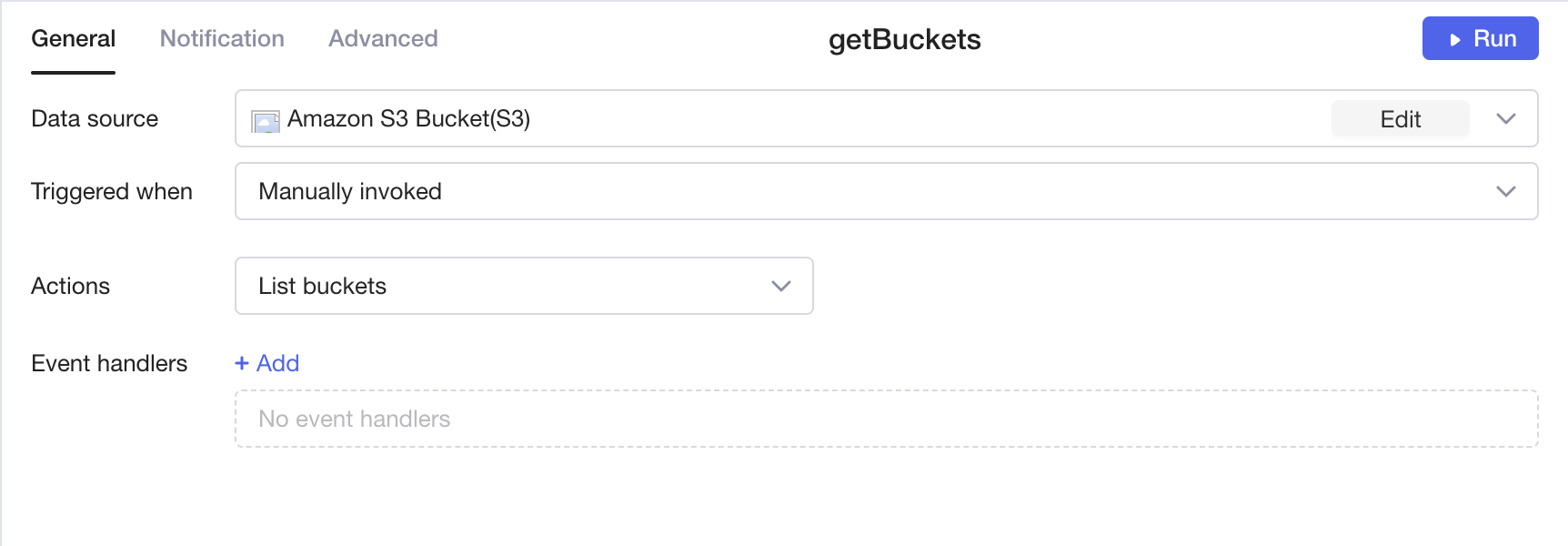The image size is (1568, 546).
Task: Click the getBuckets query name
Action: click(904, 40)
